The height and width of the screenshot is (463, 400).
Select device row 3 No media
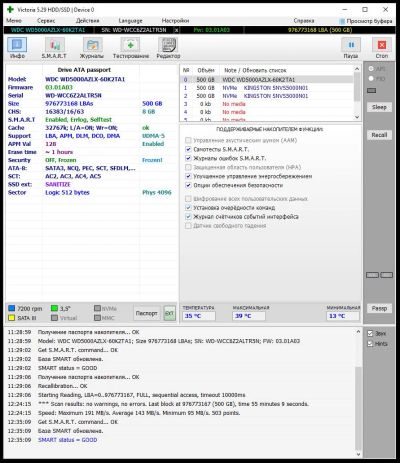pyautogui.click(x=267, y=104)
